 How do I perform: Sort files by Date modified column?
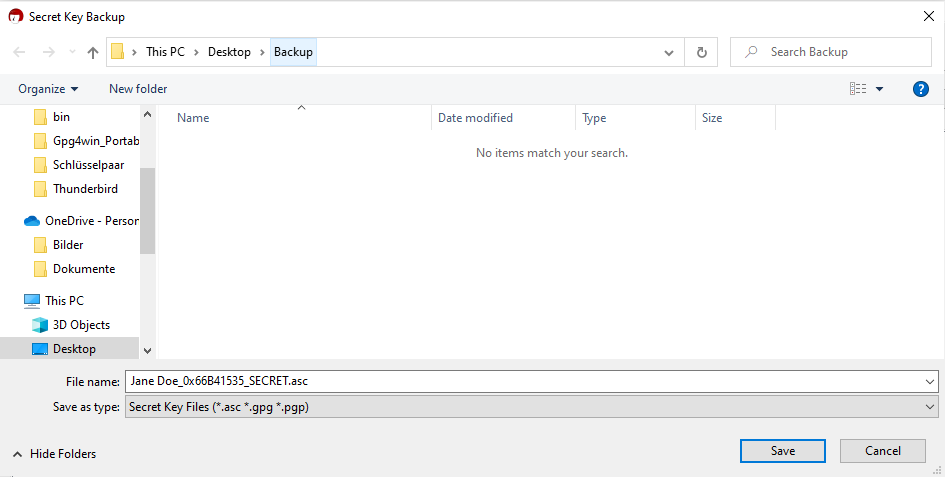coord(475,118)
